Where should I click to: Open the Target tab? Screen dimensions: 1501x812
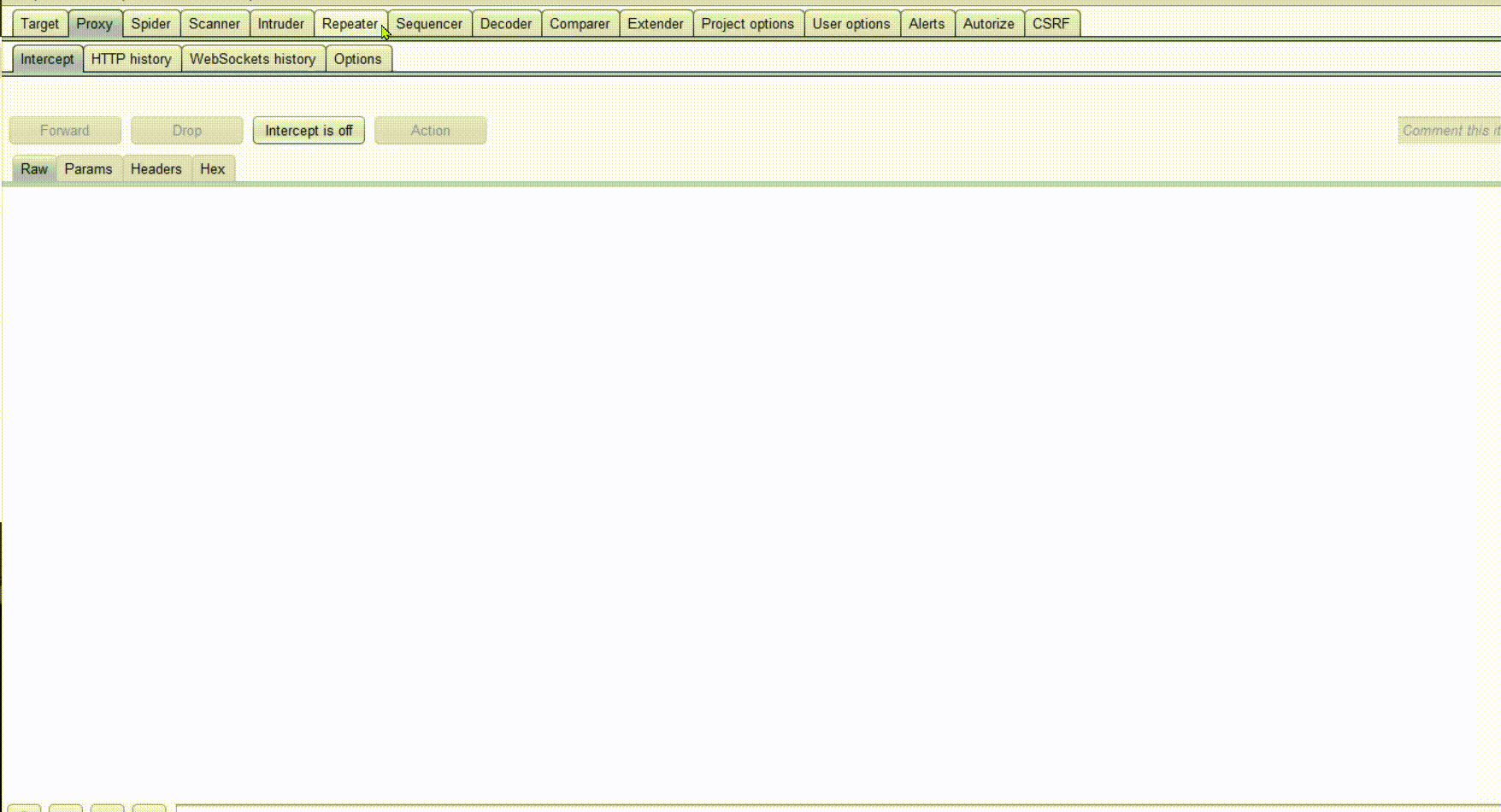click(39, 24)
